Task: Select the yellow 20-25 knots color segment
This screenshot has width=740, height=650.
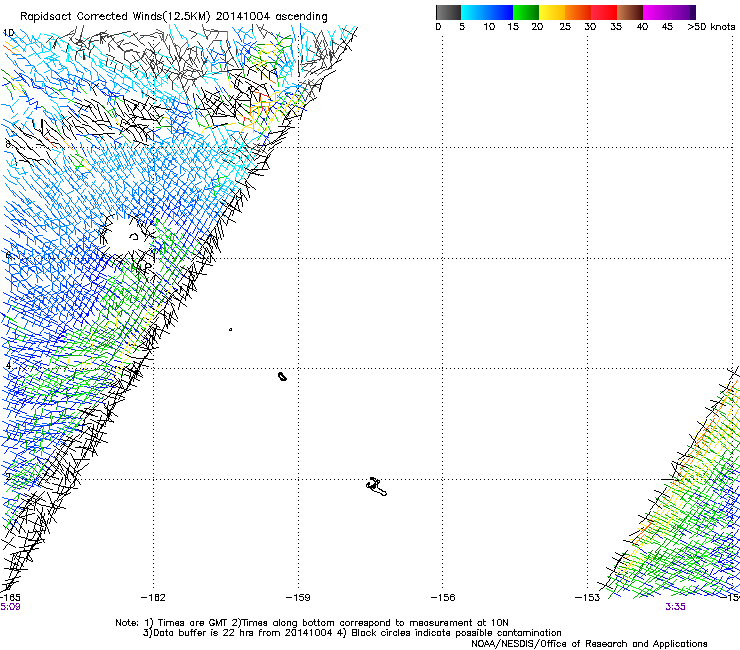Action: (x=552, y=12)
